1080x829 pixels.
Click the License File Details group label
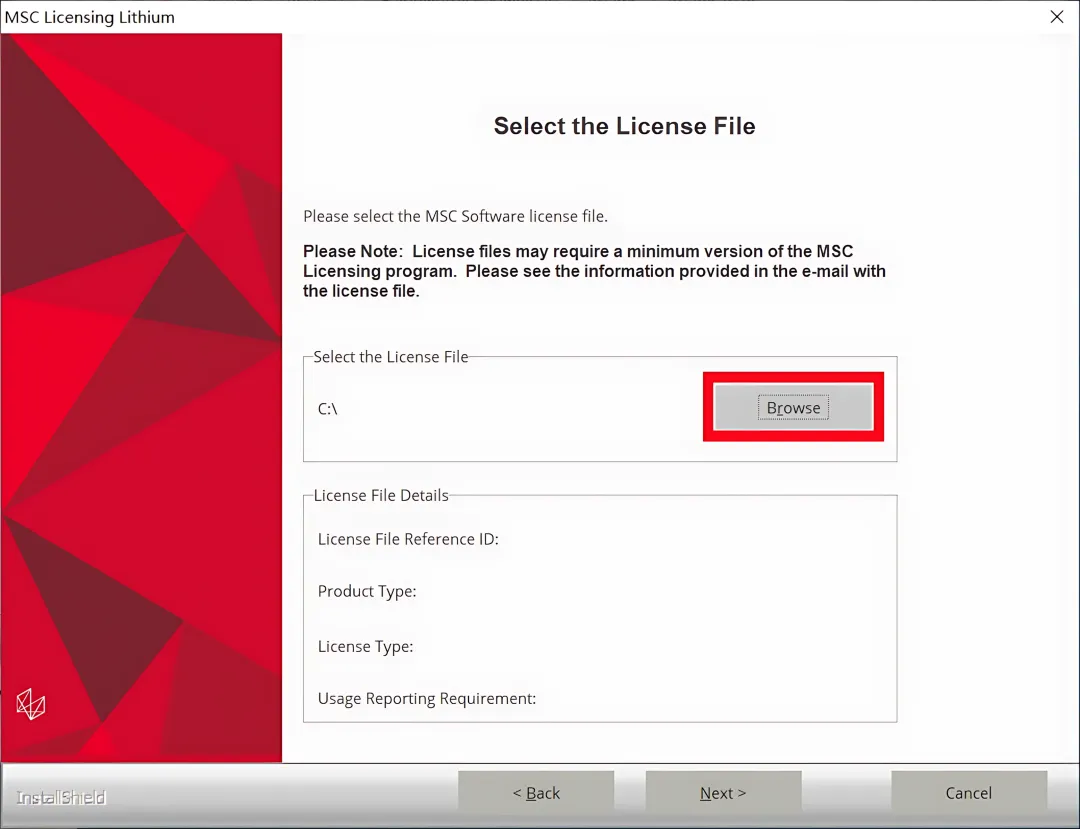pyautogui.click(x=381, y=495)
